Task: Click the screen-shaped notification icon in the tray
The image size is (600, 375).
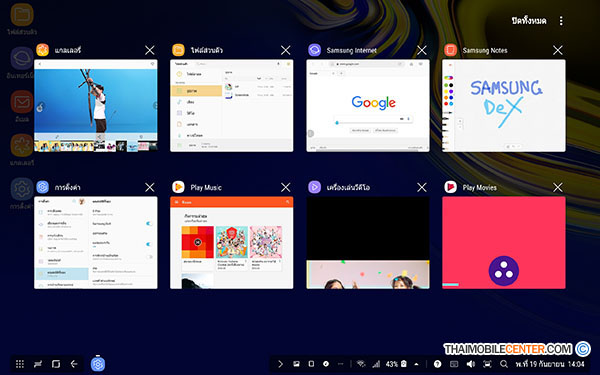Action: 311,364
